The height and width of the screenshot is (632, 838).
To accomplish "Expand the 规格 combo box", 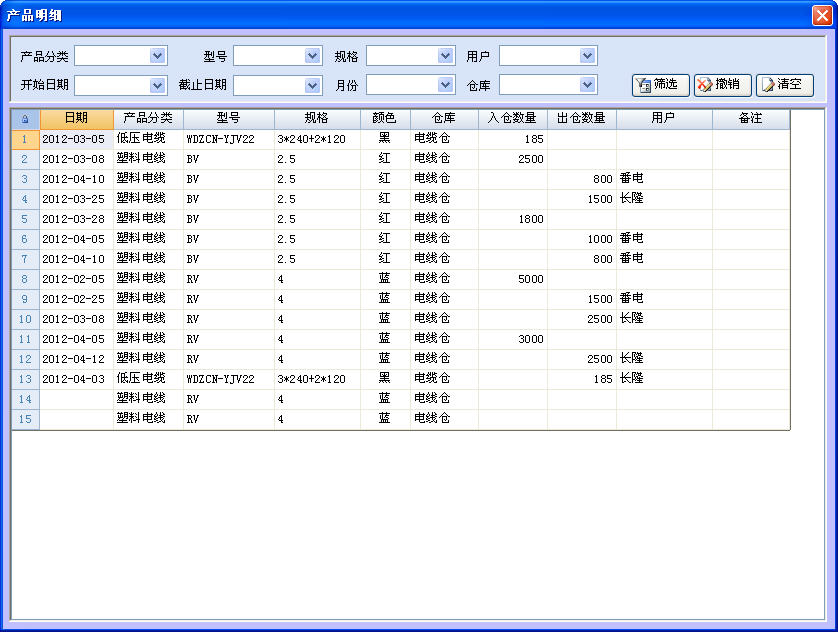I will click(445, 56).
